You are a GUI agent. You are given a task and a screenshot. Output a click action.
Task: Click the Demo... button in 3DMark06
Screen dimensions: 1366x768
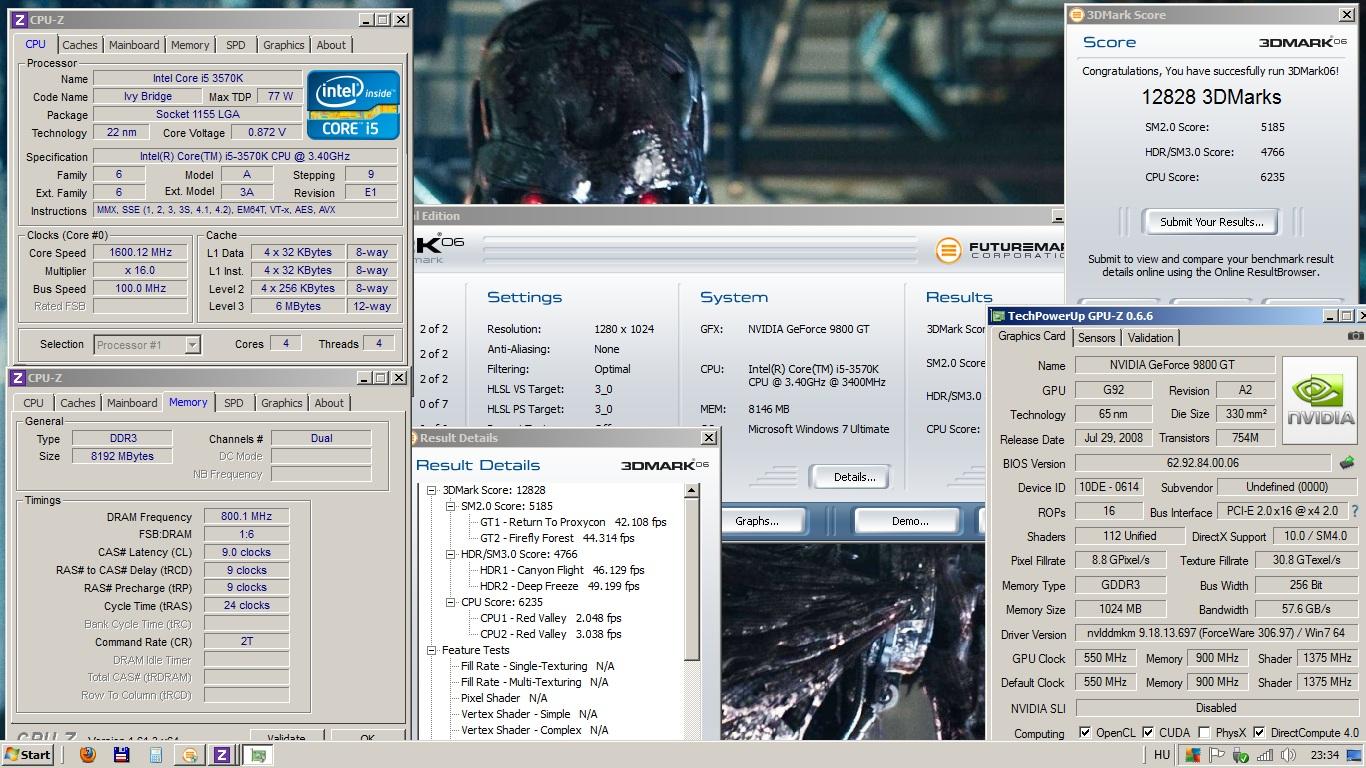(909, 521)
